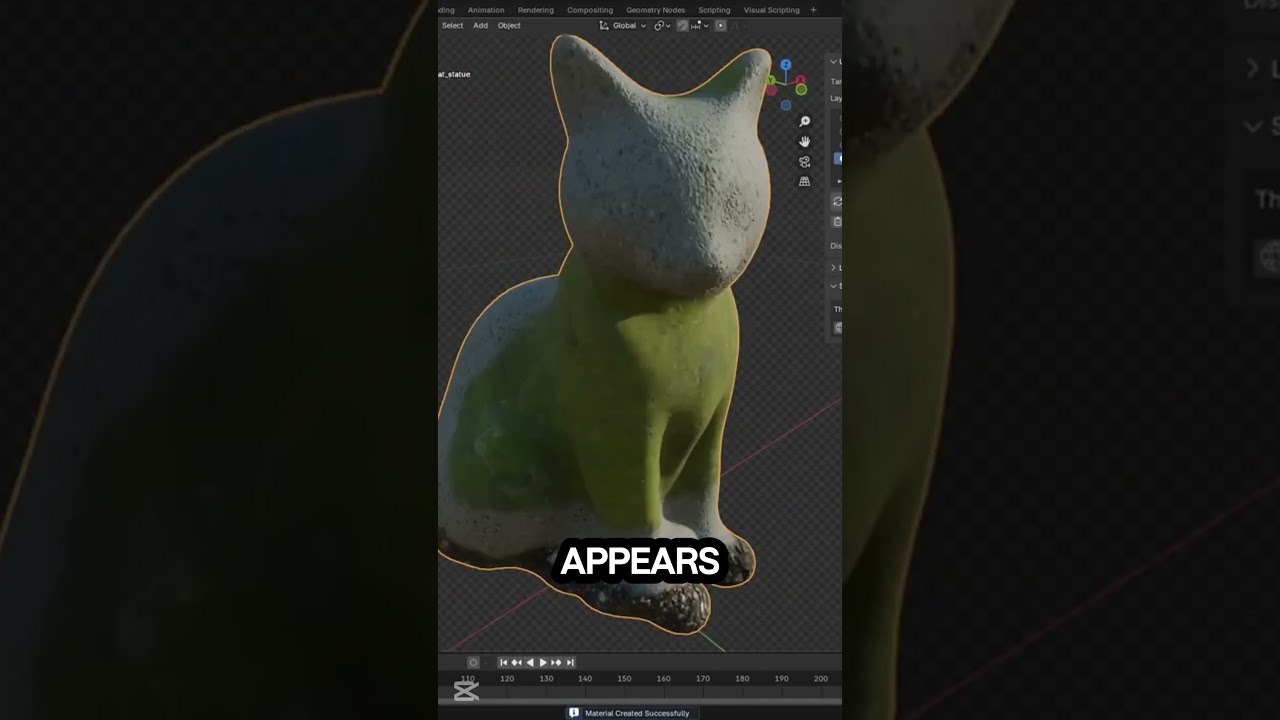
Task: Click the negative blue axis circle on gizmo
Action: pos(786,105)
